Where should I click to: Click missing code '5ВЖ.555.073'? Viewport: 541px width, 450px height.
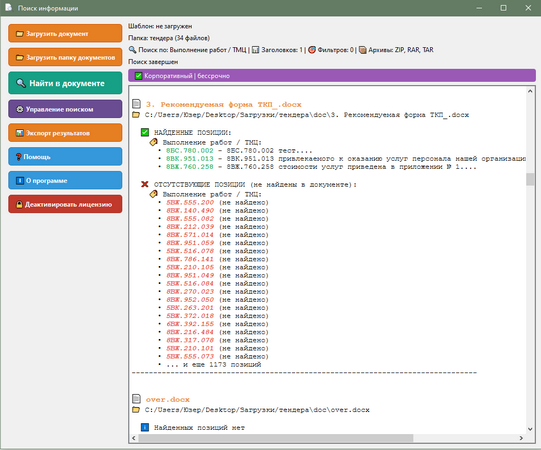pos(190,356)
